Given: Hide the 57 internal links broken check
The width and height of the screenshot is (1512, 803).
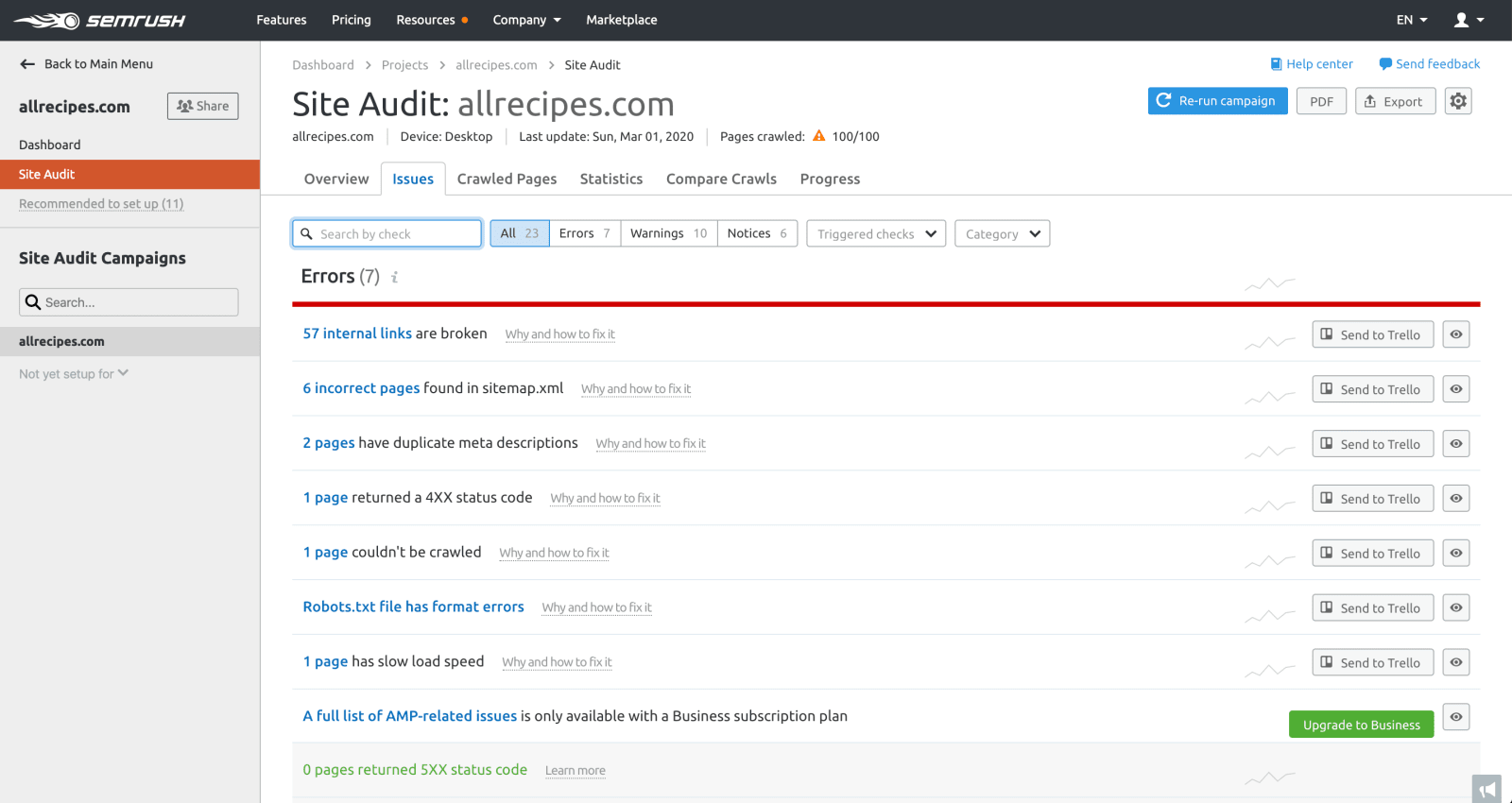Looking at the screenshot, I should [x=1456, y=334].
